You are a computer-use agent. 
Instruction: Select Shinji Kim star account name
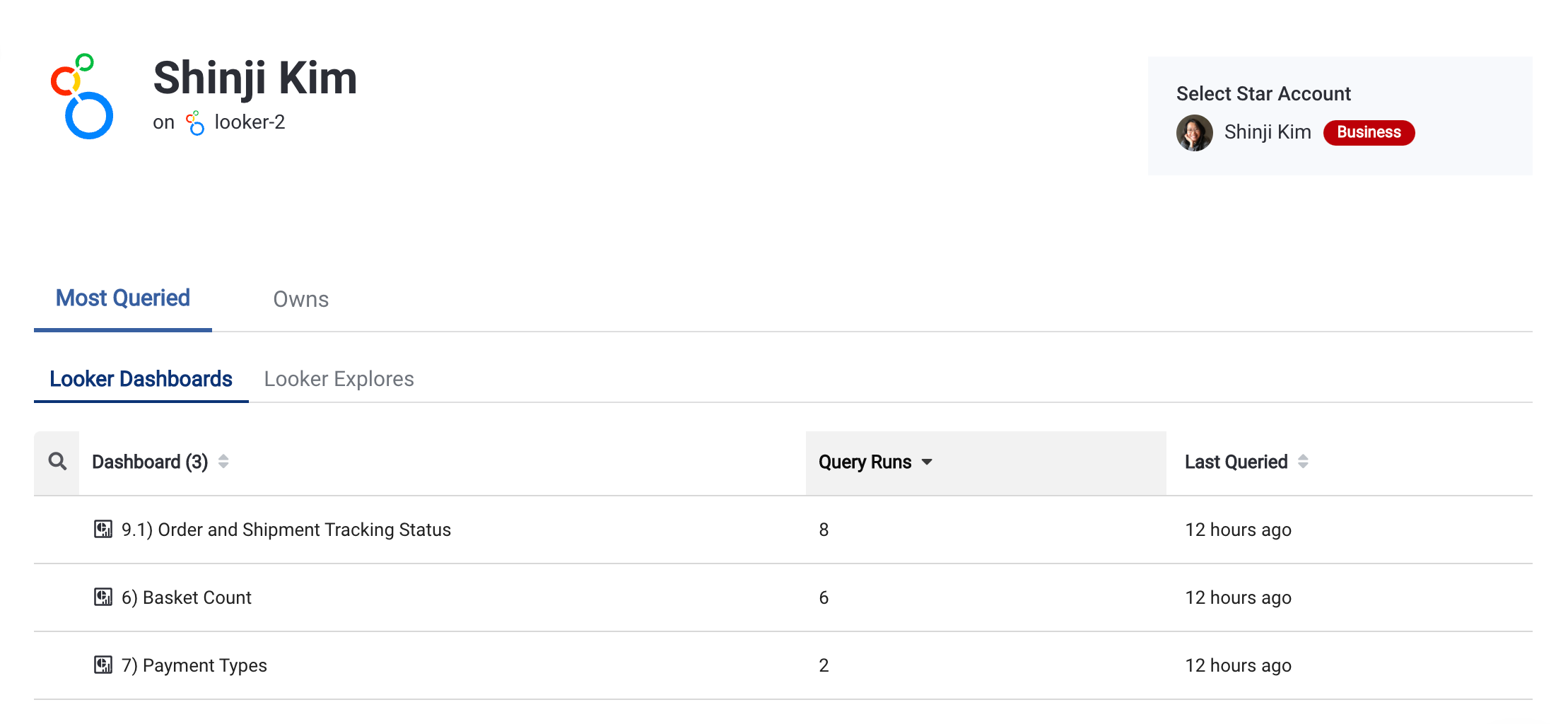point(1267,133)
